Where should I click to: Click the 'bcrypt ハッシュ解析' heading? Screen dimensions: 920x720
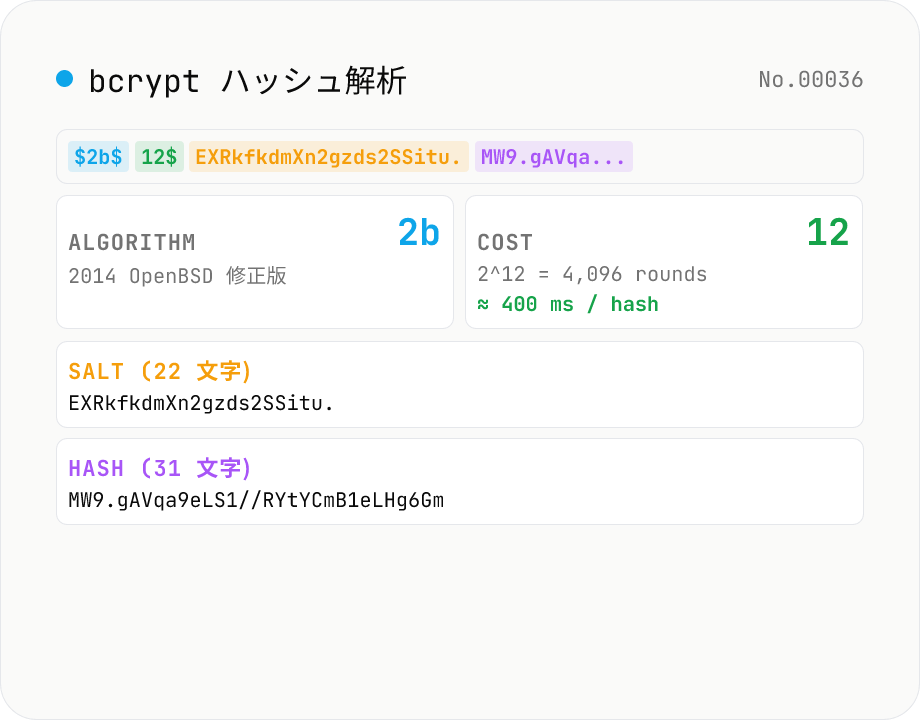tap(247, 80)
